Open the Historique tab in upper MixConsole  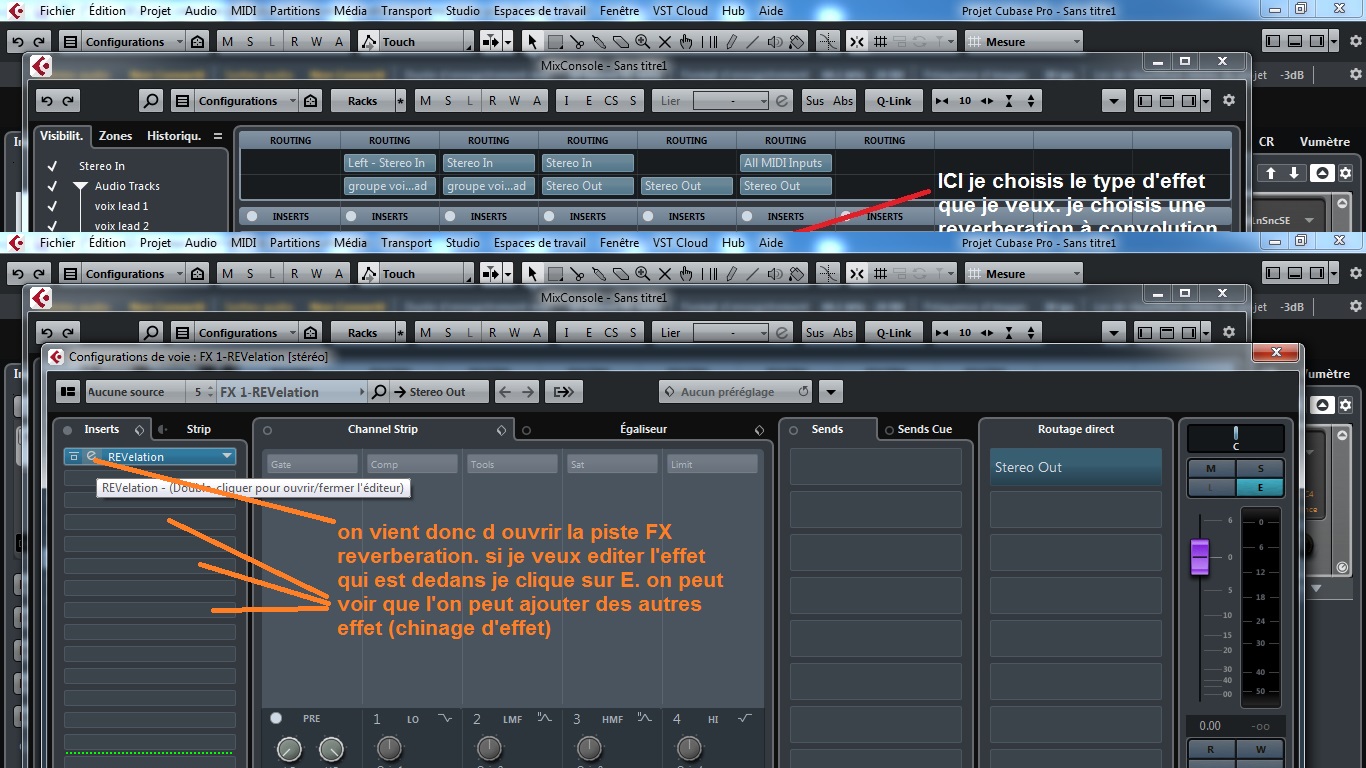(x=174, y=136)
